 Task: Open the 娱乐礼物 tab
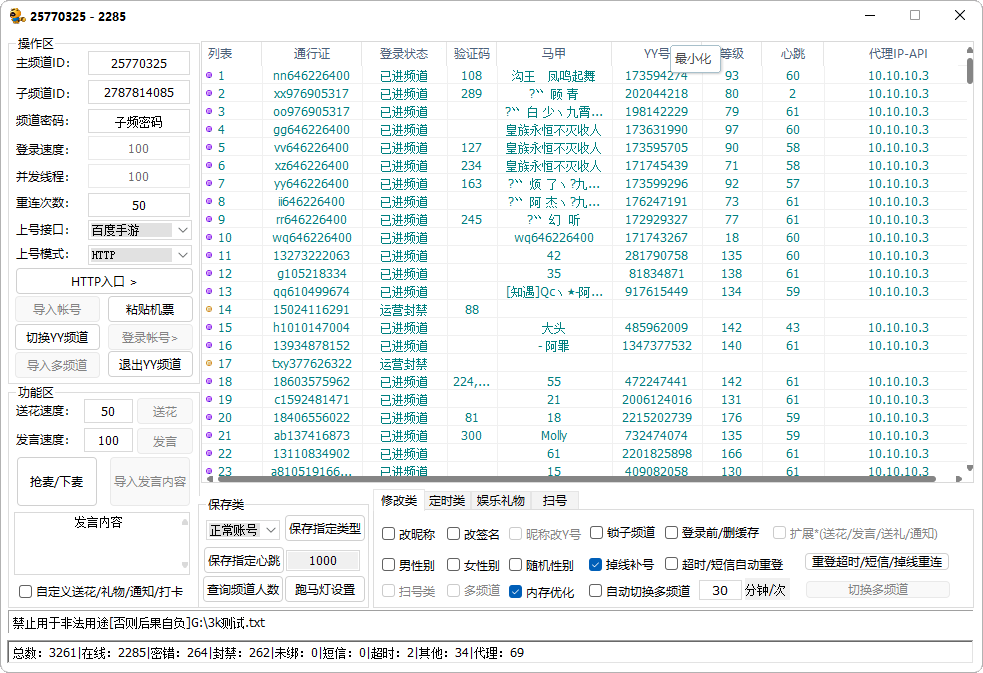[500, 501]
